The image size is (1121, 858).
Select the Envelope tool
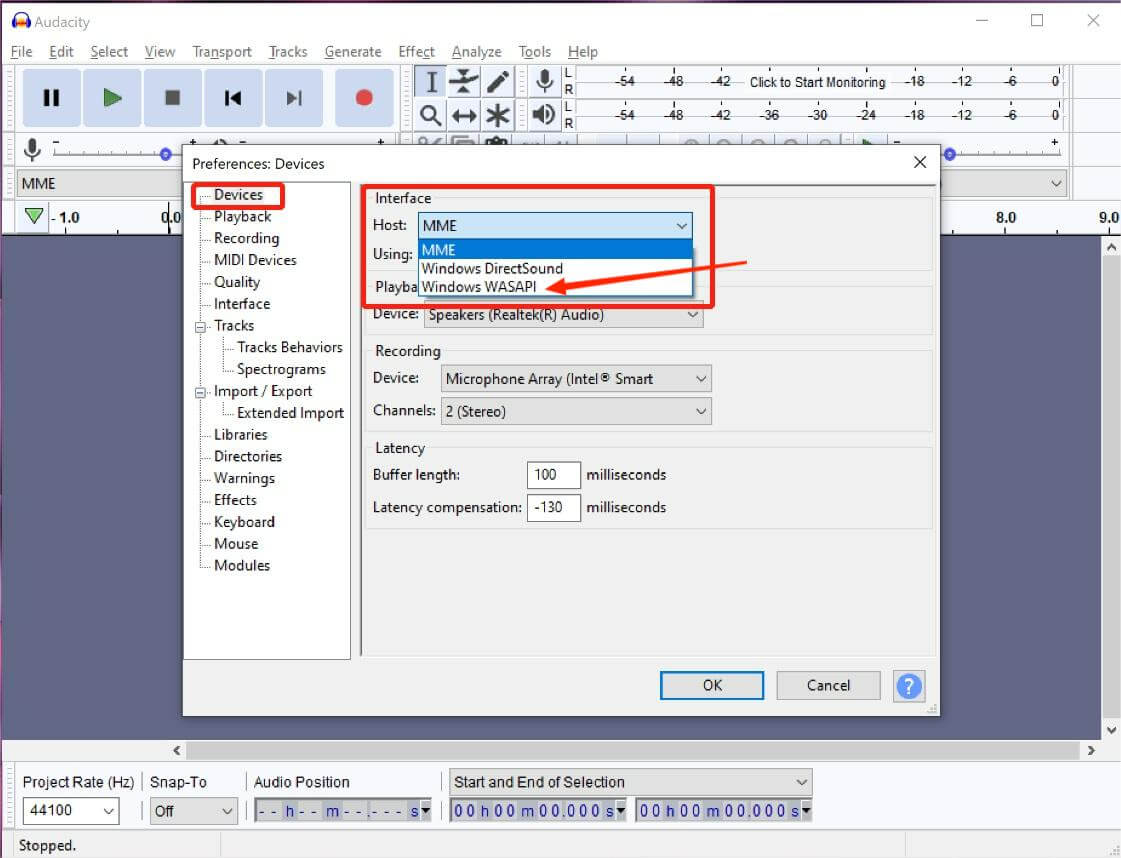(x=464, y=82)
